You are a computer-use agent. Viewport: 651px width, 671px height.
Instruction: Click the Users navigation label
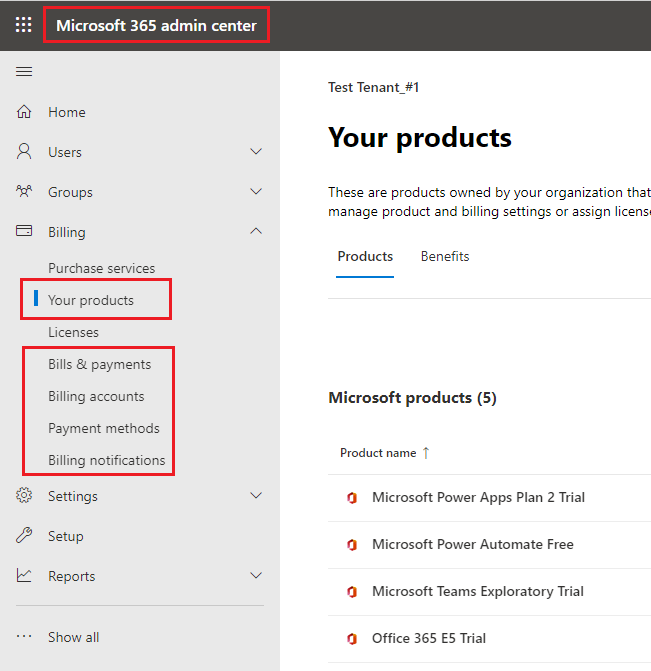click(x=65, y=152)
